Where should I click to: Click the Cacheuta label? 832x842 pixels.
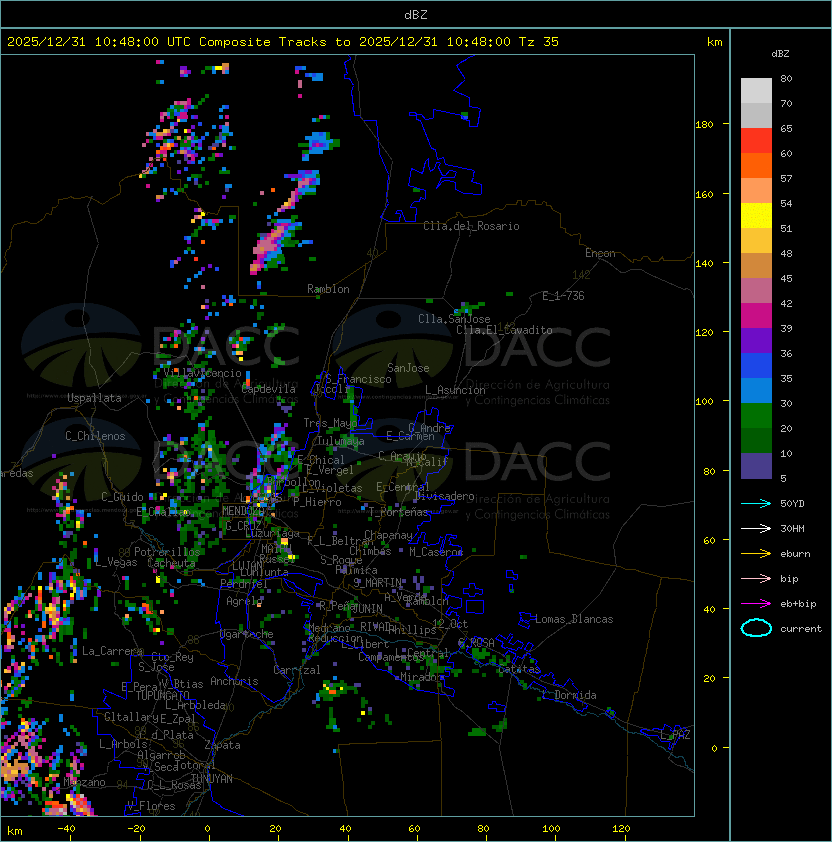coord(171,563)
